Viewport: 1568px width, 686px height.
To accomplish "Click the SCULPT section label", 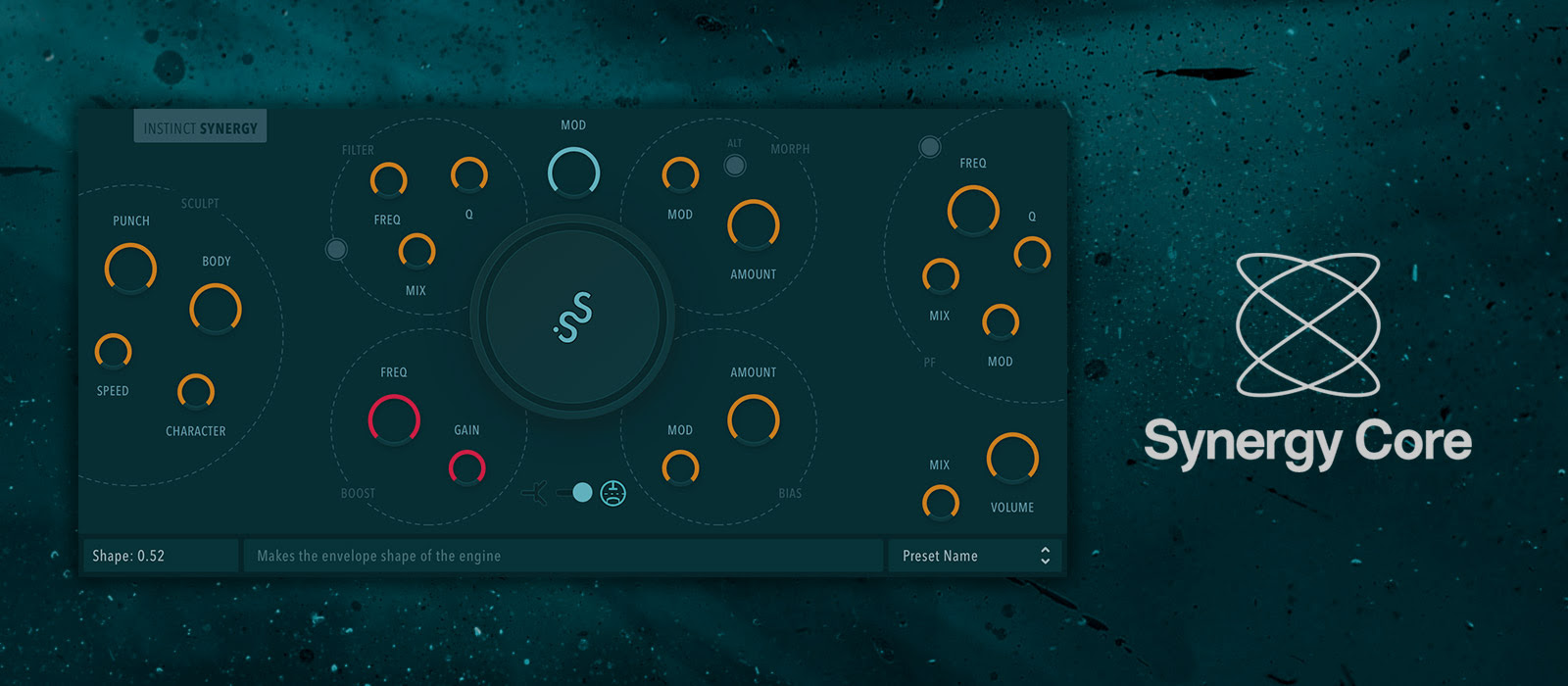I will coord(200,204).
